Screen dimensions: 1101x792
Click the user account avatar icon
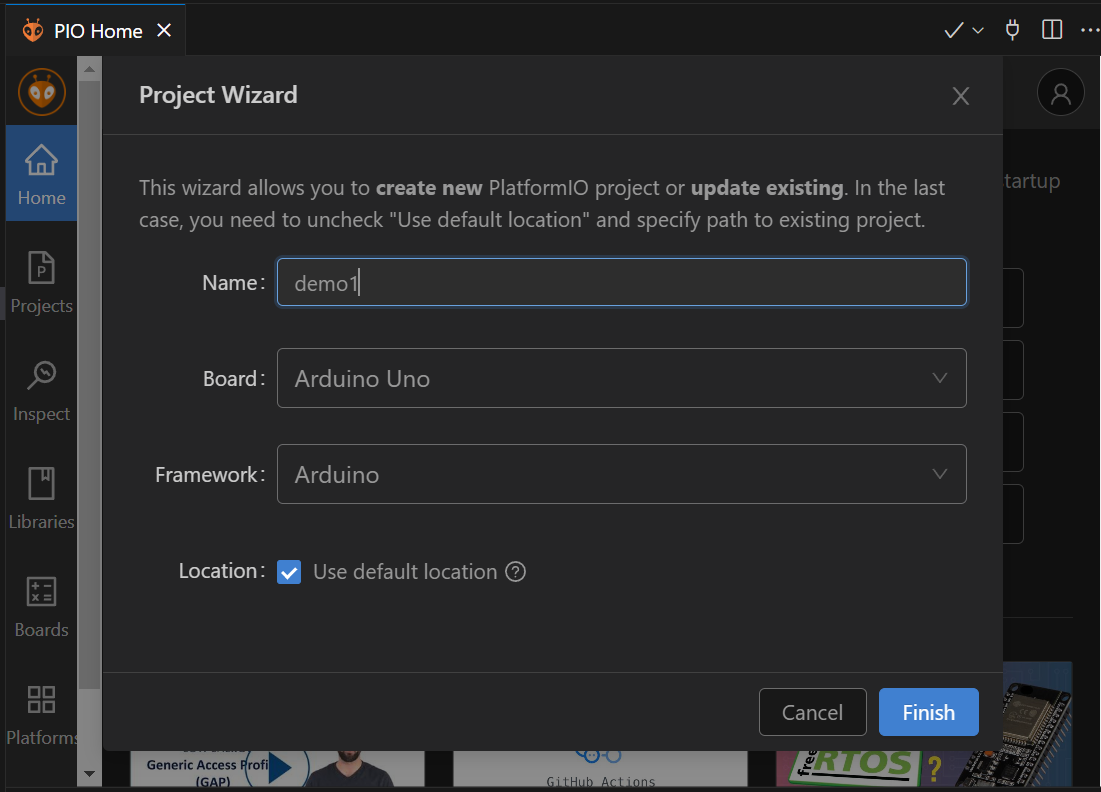[1060, 92]
